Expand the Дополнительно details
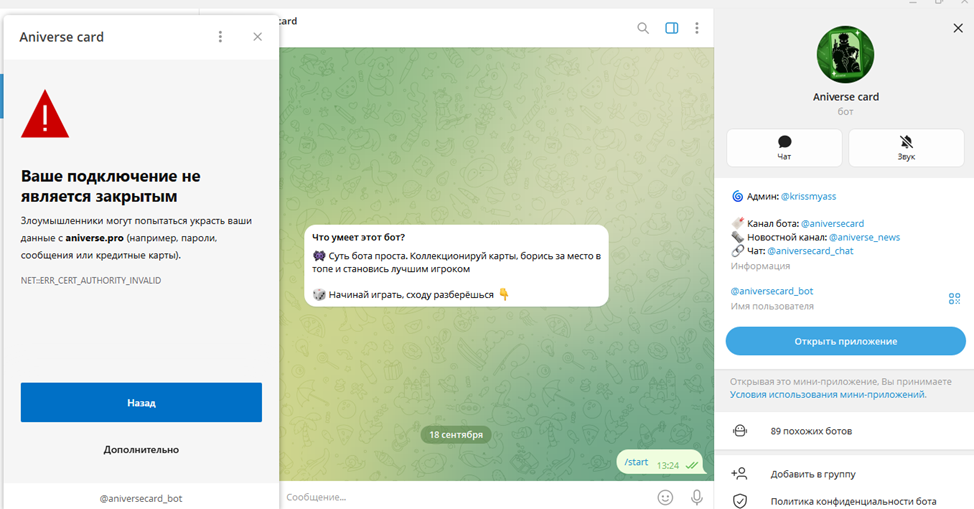Image resolution: width=974 pixels, height=509 pixels. (x=141, y=449)
